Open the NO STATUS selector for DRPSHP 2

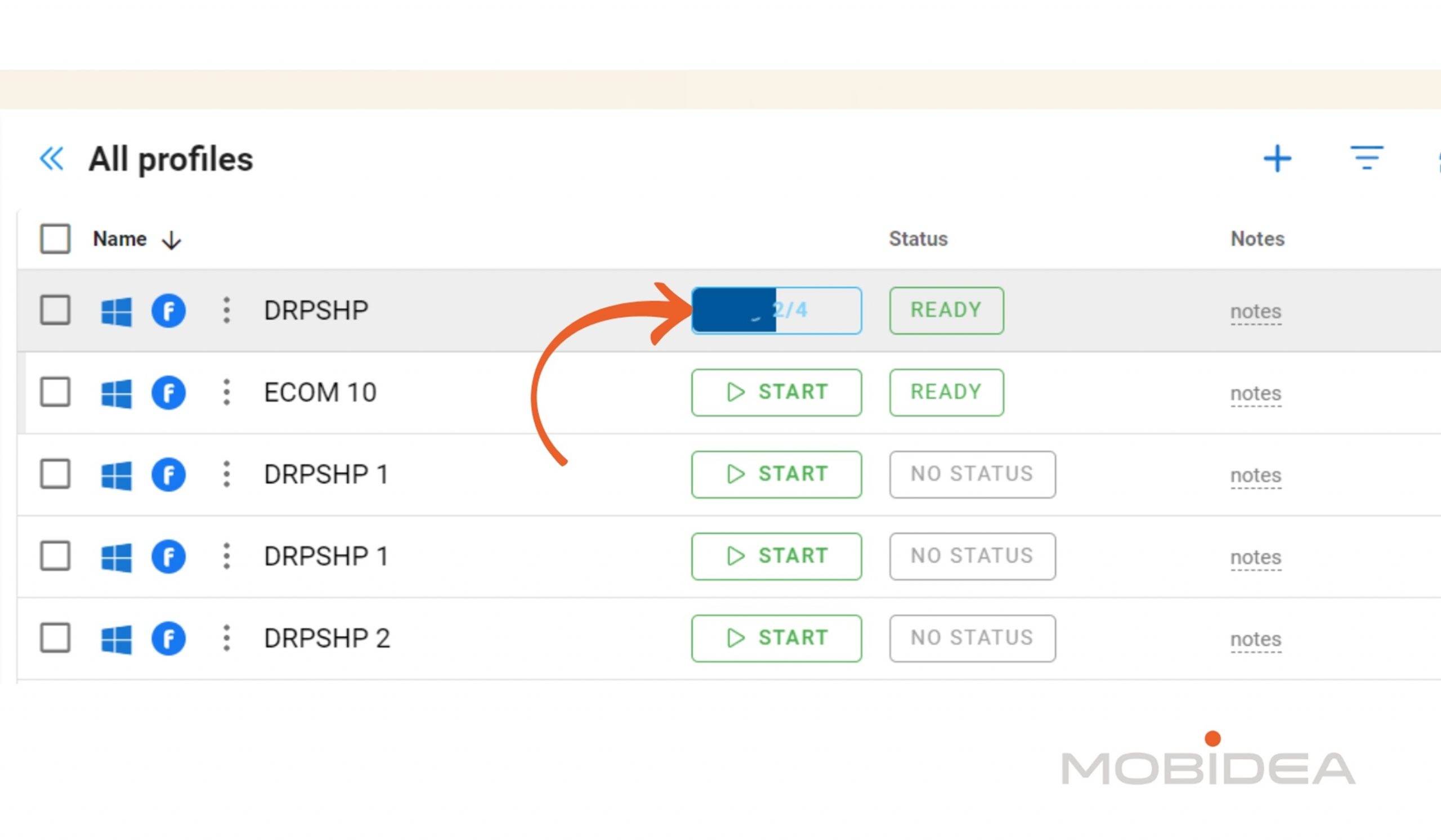[972, 638]
